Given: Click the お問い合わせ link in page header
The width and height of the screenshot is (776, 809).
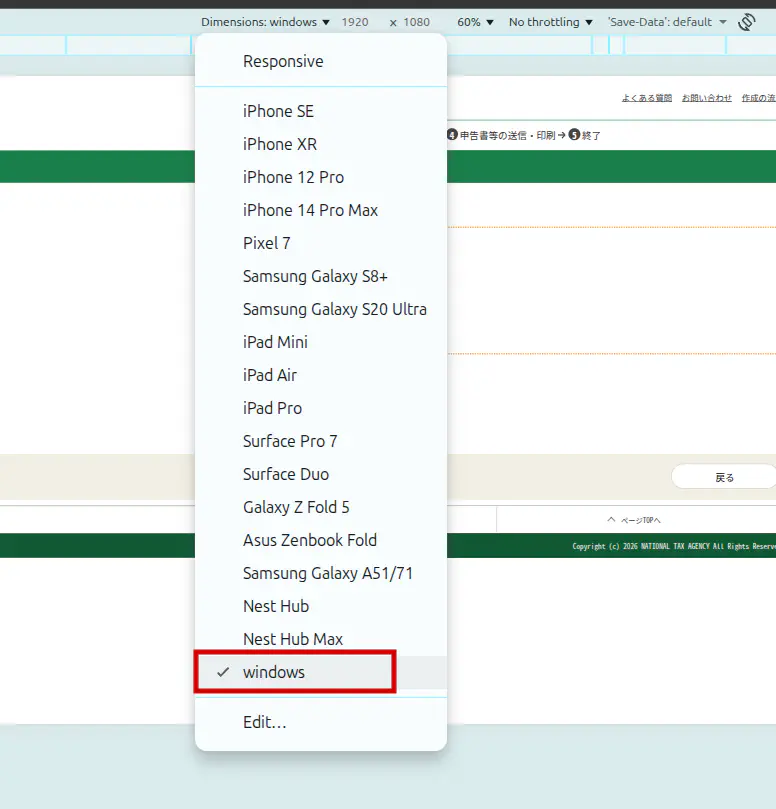Looking at the screenshot, I should point(706,98).
